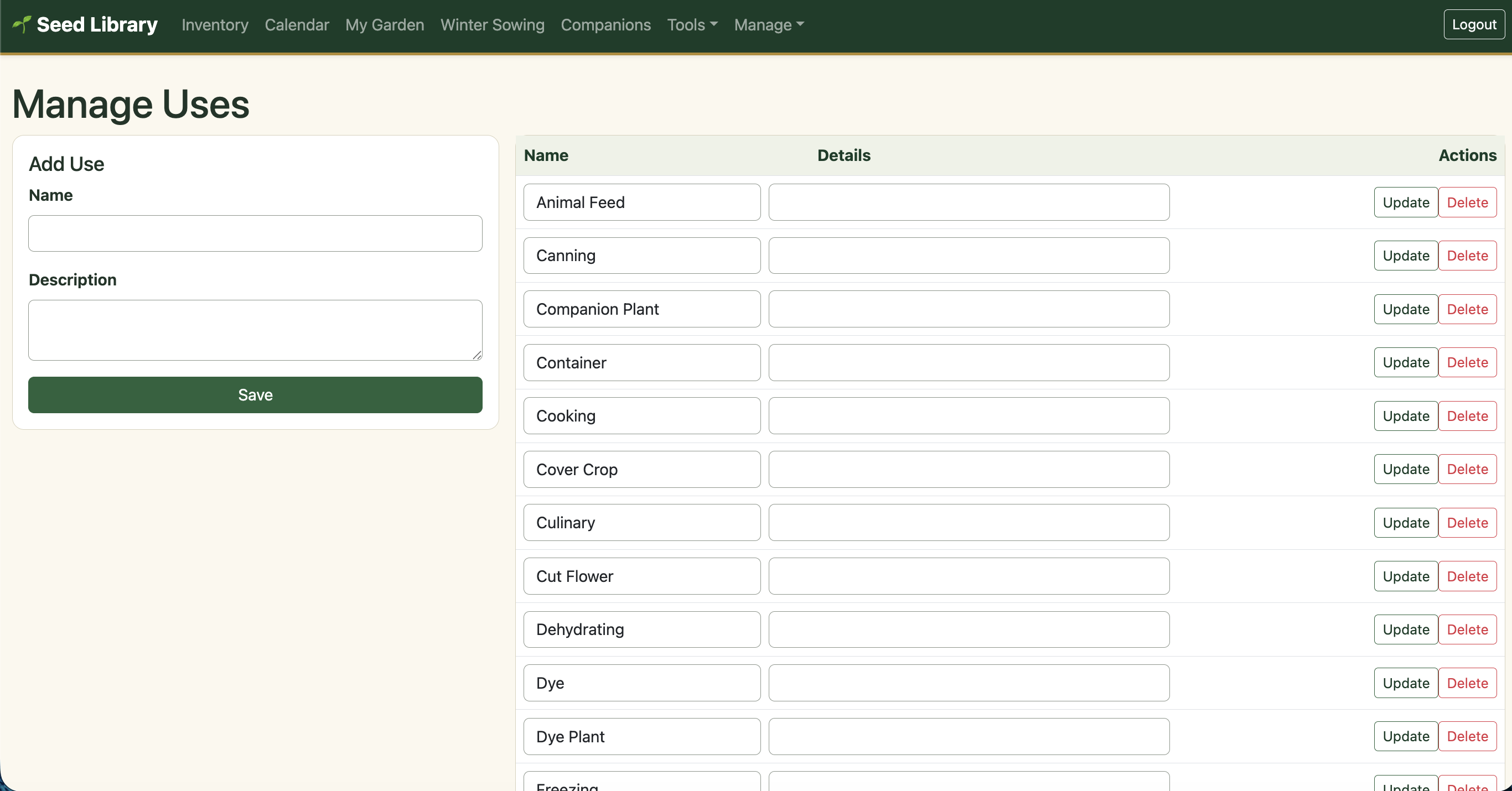Update the Dye use
This screenshot has height=791, width=1512.
1406,683
